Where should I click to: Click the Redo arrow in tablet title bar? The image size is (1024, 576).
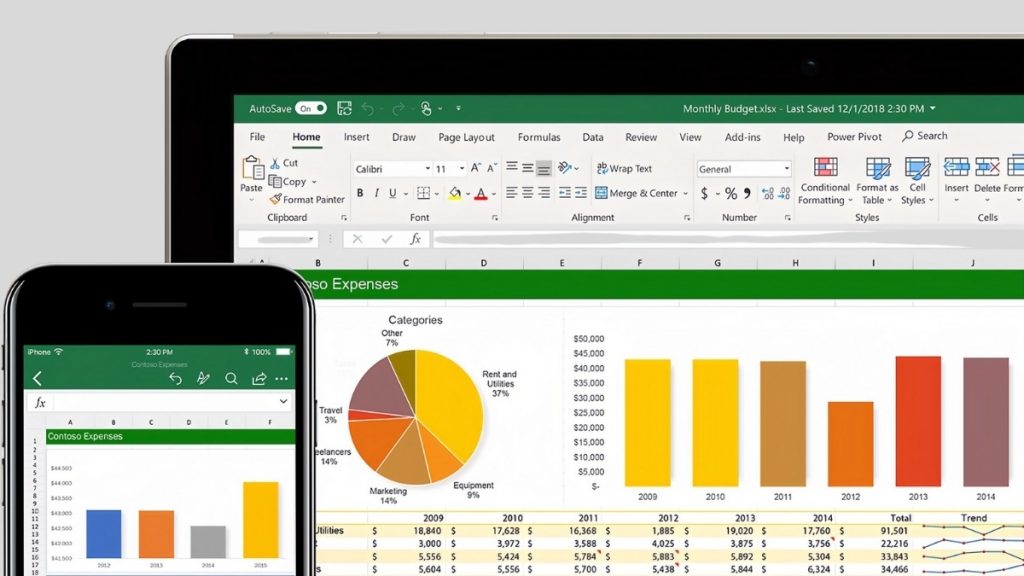(398, 108)
